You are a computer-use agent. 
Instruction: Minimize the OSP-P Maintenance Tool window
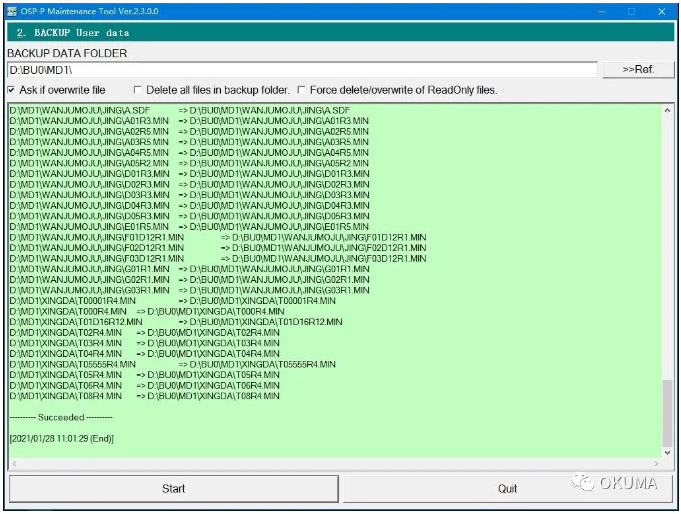point(601,11)
